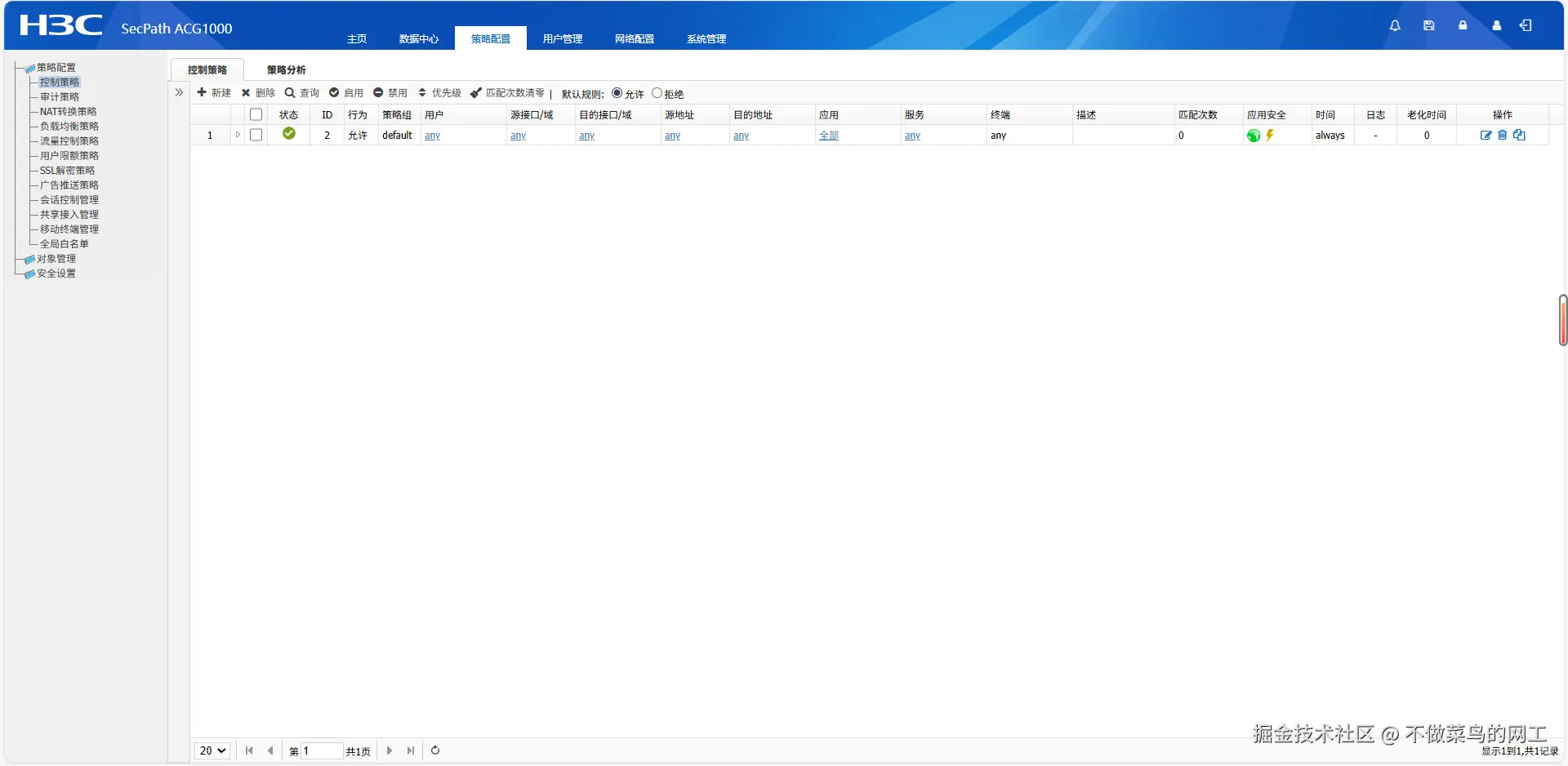This screenshot has height=766, width=1568.
Task: Go to the first page of results
Action: point(249,750)
